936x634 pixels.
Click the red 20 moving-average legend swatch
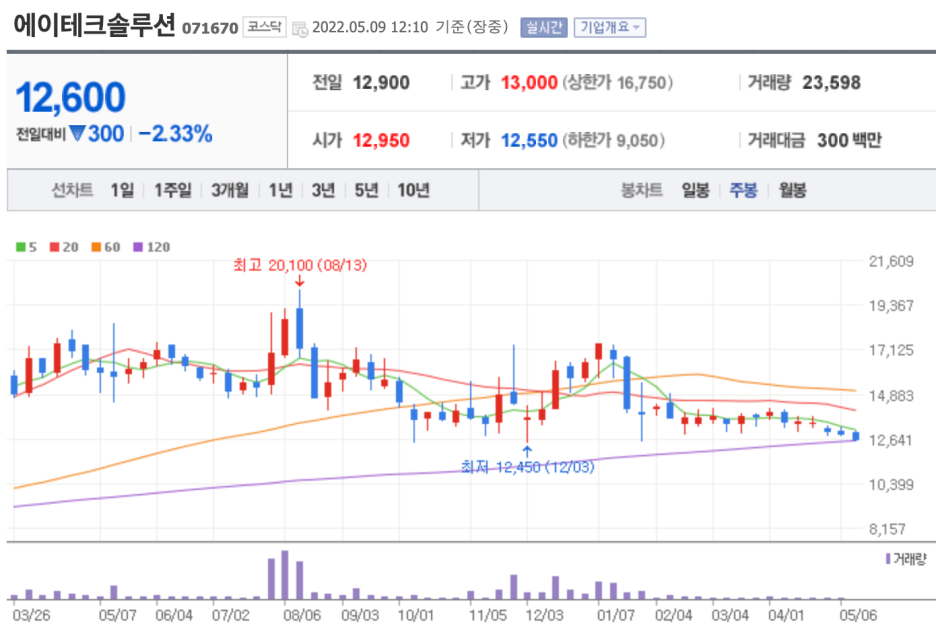55,247
